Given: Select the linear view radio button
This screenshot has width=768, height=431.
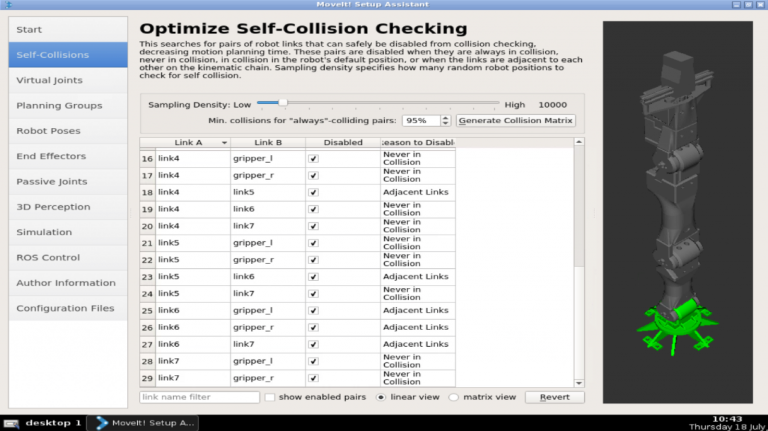Looking at the screenshot, I should point(381,397).
